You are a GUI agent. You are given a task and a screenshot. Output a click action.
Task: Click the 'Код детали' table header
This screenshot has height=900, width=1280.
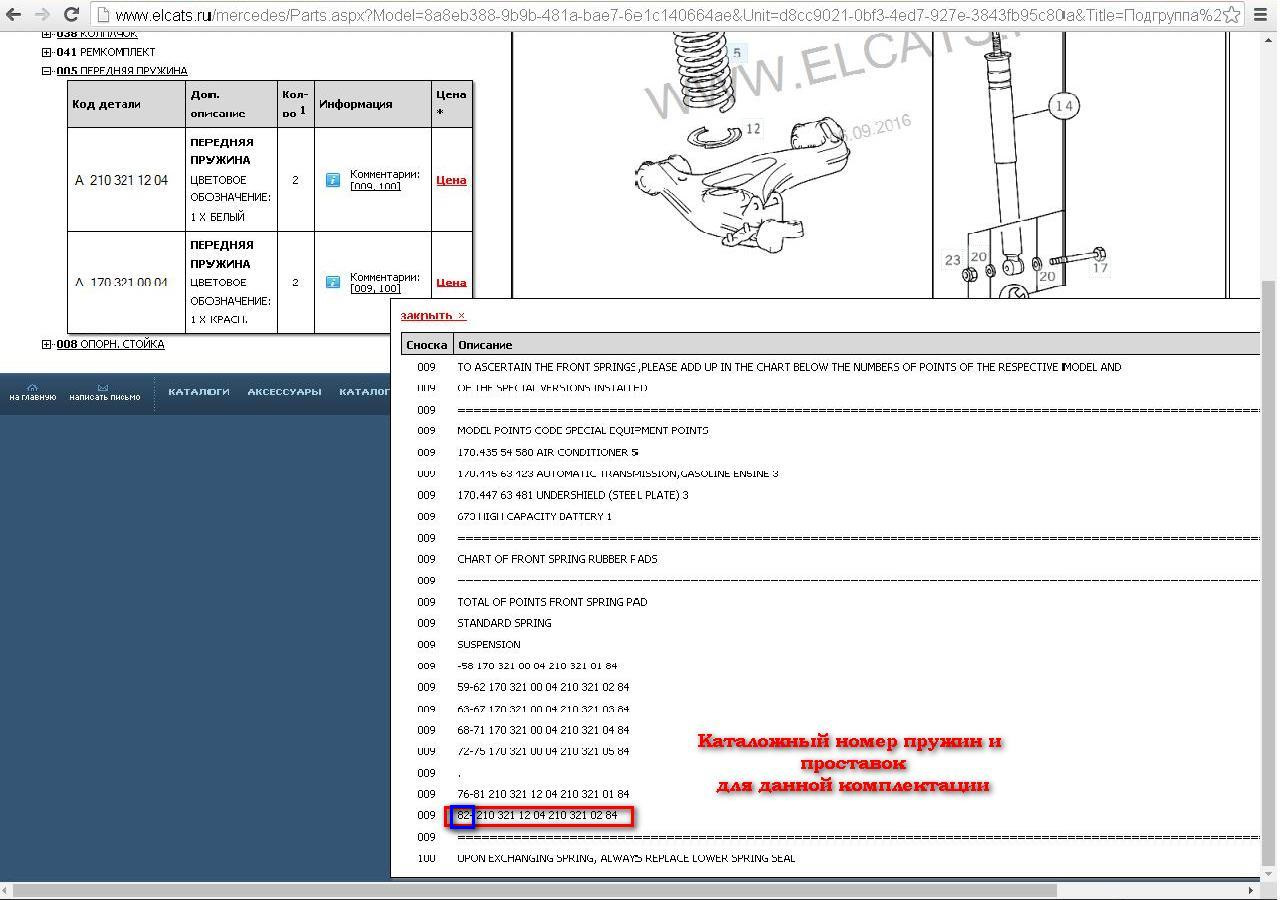(127, 104)
